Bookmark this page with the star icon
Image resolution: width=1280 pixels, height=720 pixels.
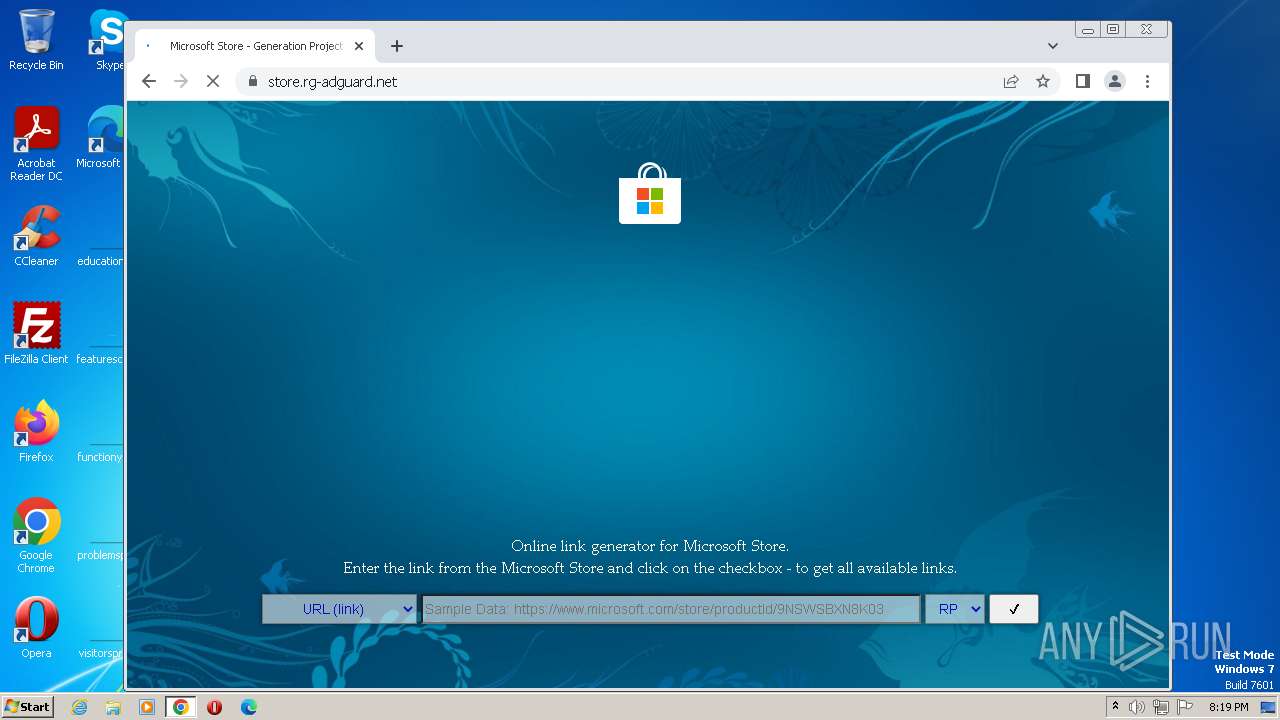1043,81
